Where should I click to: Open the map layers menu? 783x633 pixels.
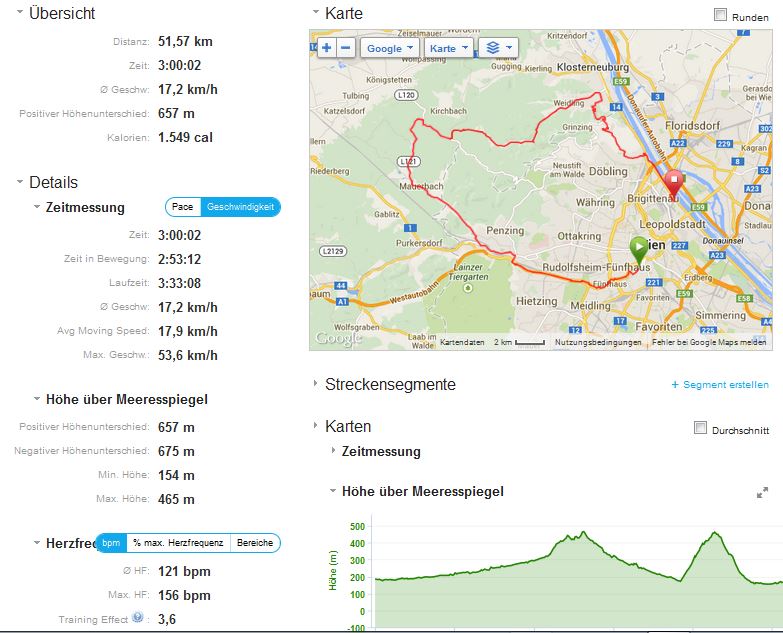click(497, 48)
